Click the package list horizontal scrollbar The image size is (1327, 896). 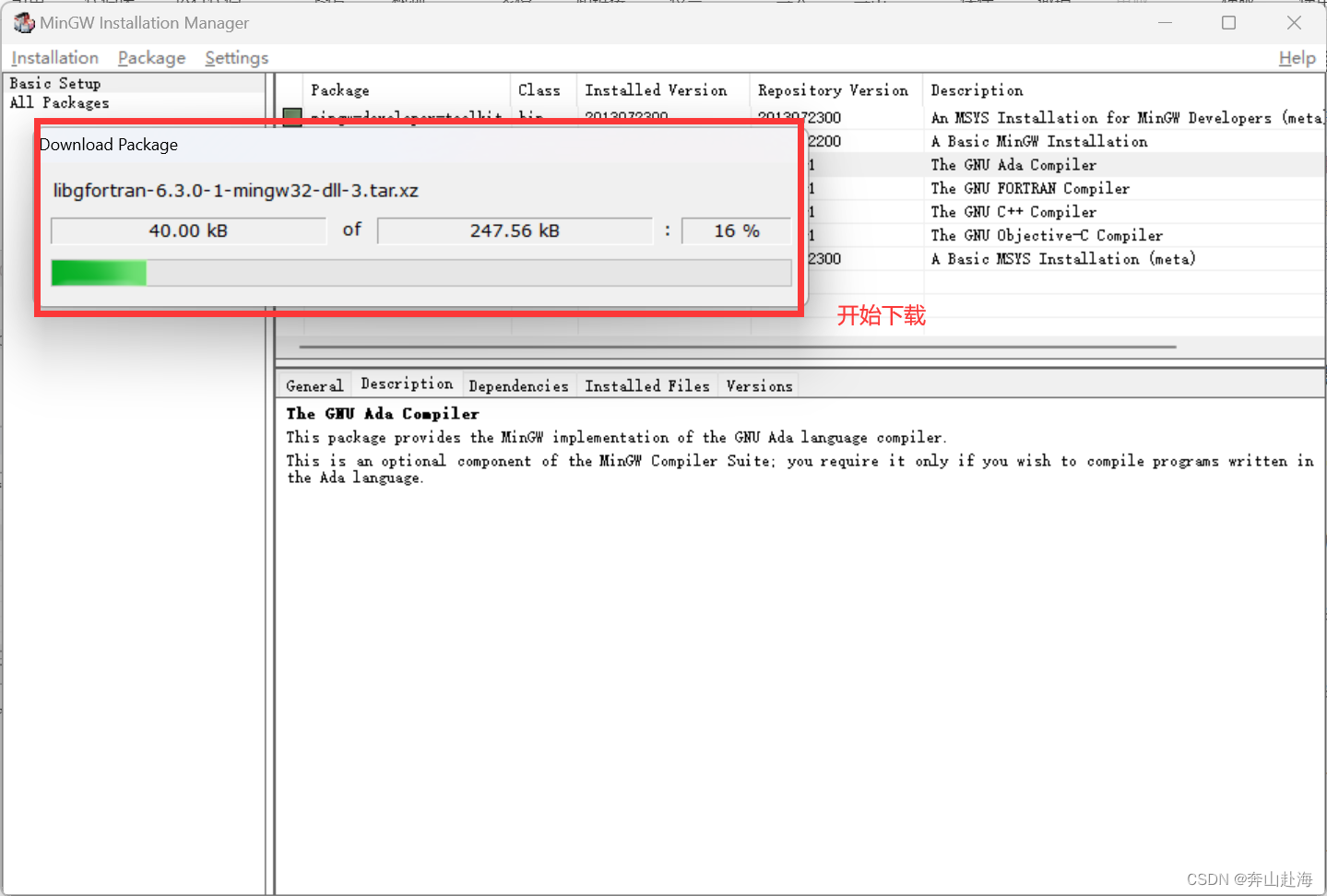click(x=738, y=347)
